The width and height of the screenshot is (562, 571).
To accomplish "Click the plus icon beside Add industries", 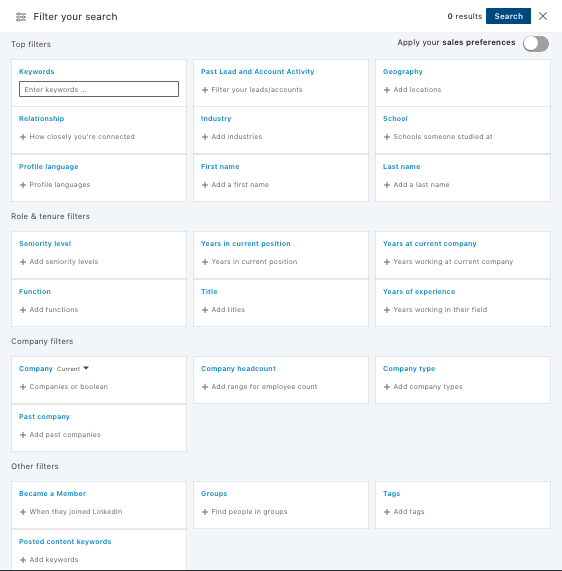I will [205, 137].
